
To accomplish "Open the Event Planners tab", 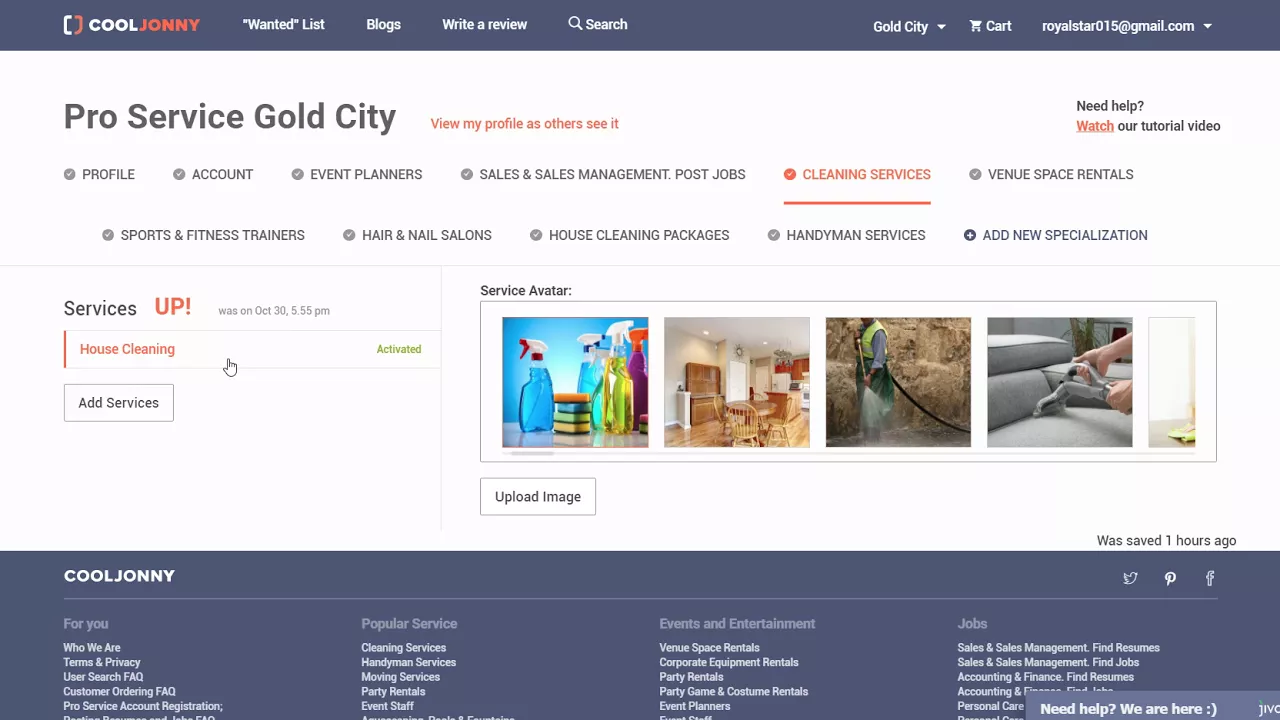I will (x=366, y=174).
